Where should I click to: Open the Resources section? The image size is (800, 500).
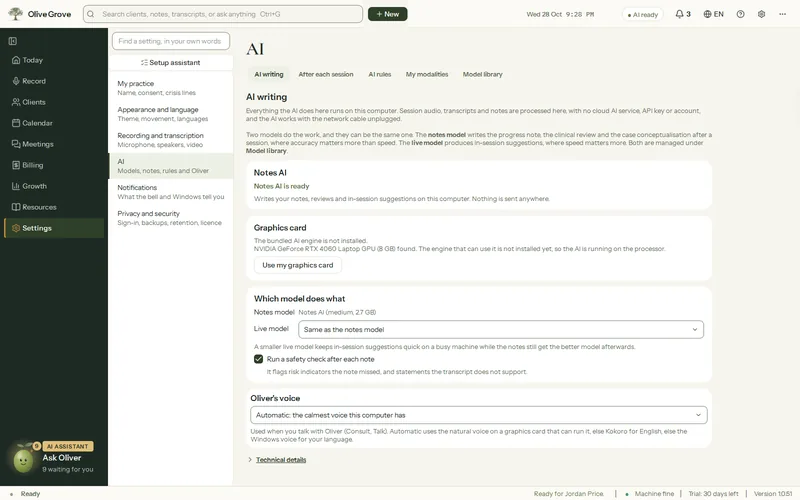(54, 207)
